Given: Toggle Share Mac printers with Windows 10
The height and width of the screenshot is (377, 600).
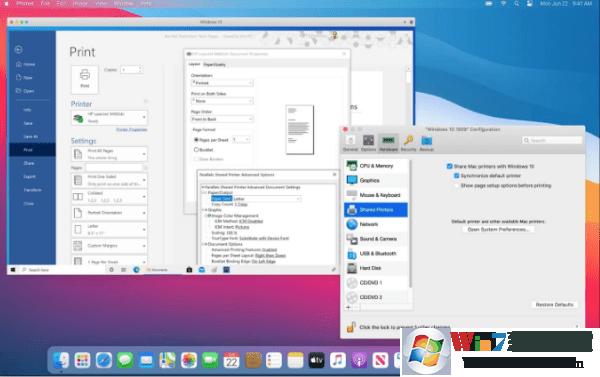Looking at the screenshot, I should (x=450, y=166).
